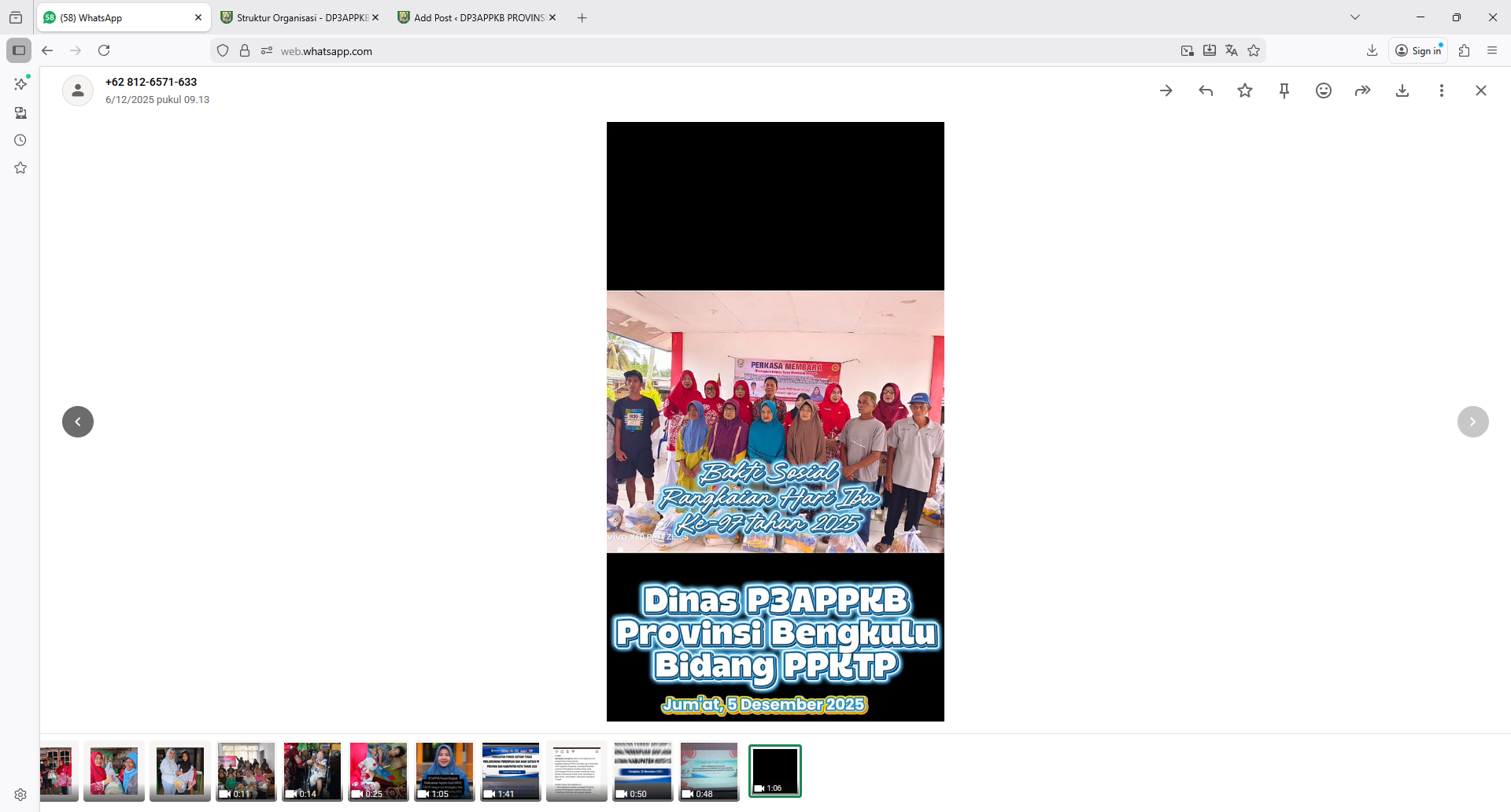Viewport: 1511px width, 812px height.
Task: Open sender profile avatar
Action: [78, 90]
